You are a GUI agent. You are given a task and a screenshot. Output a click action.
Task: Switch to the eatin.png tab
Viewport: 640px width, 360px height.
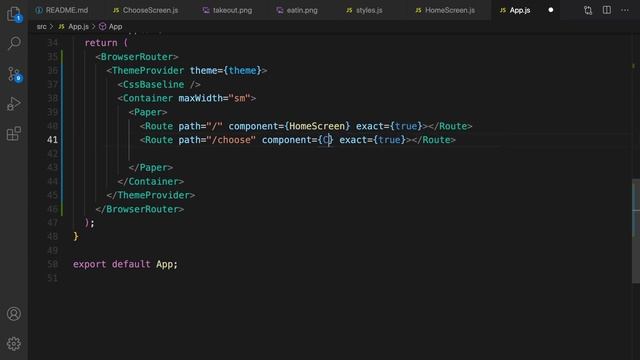(x=297, y=10)
